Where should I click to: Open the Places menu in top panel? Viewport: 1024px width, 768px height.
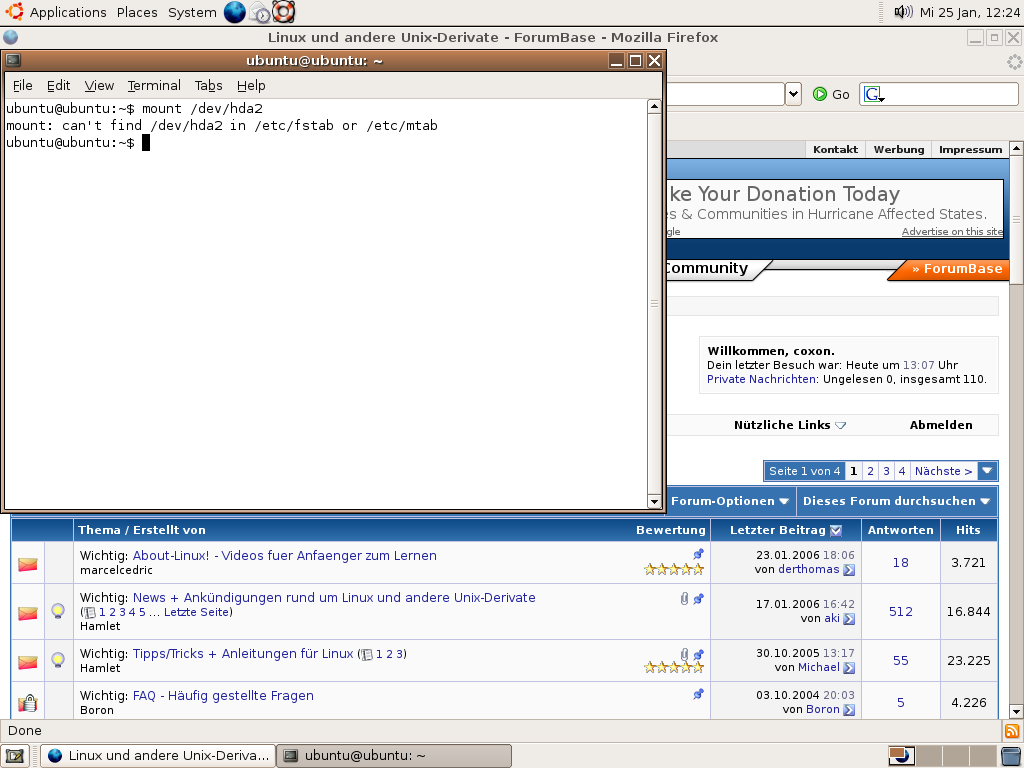coord(137,12)
